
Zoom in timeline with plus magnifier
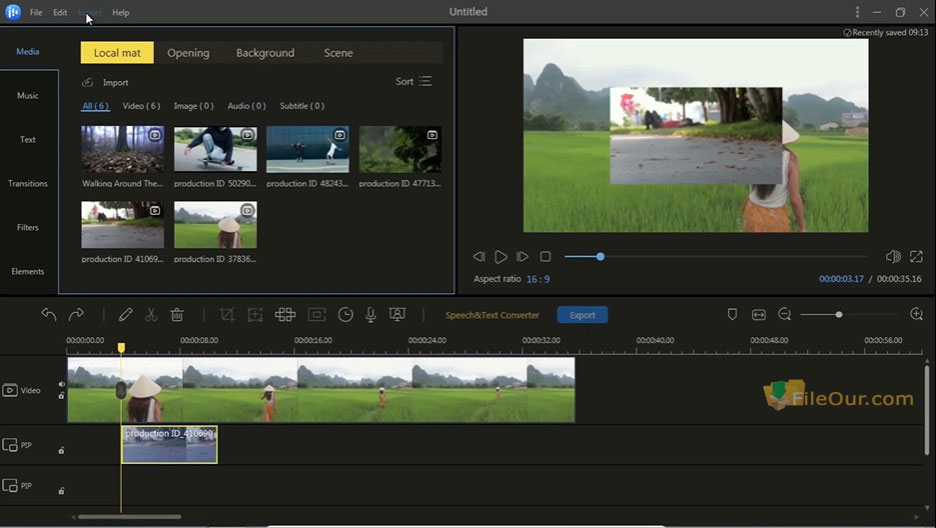click(916, 314)
